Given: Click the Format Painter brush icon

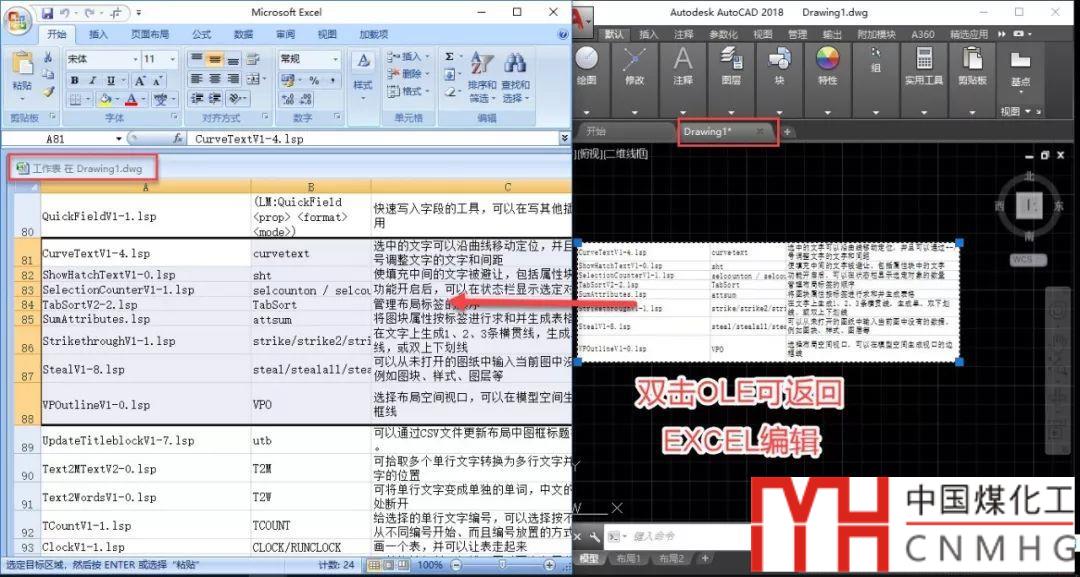Looking at the screenshot, I should [48, 91].
